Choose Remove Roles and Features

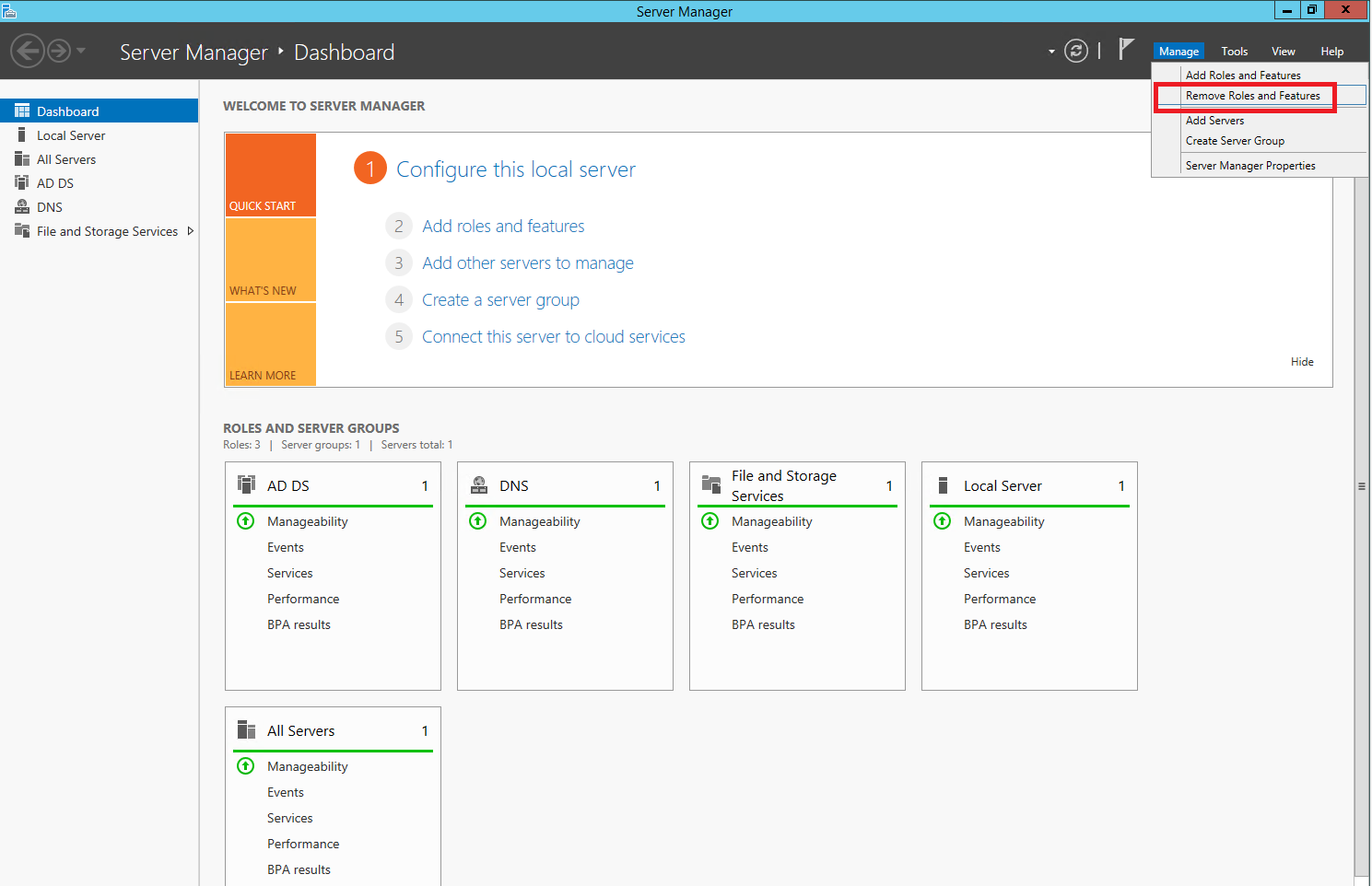pos(1252,96)
